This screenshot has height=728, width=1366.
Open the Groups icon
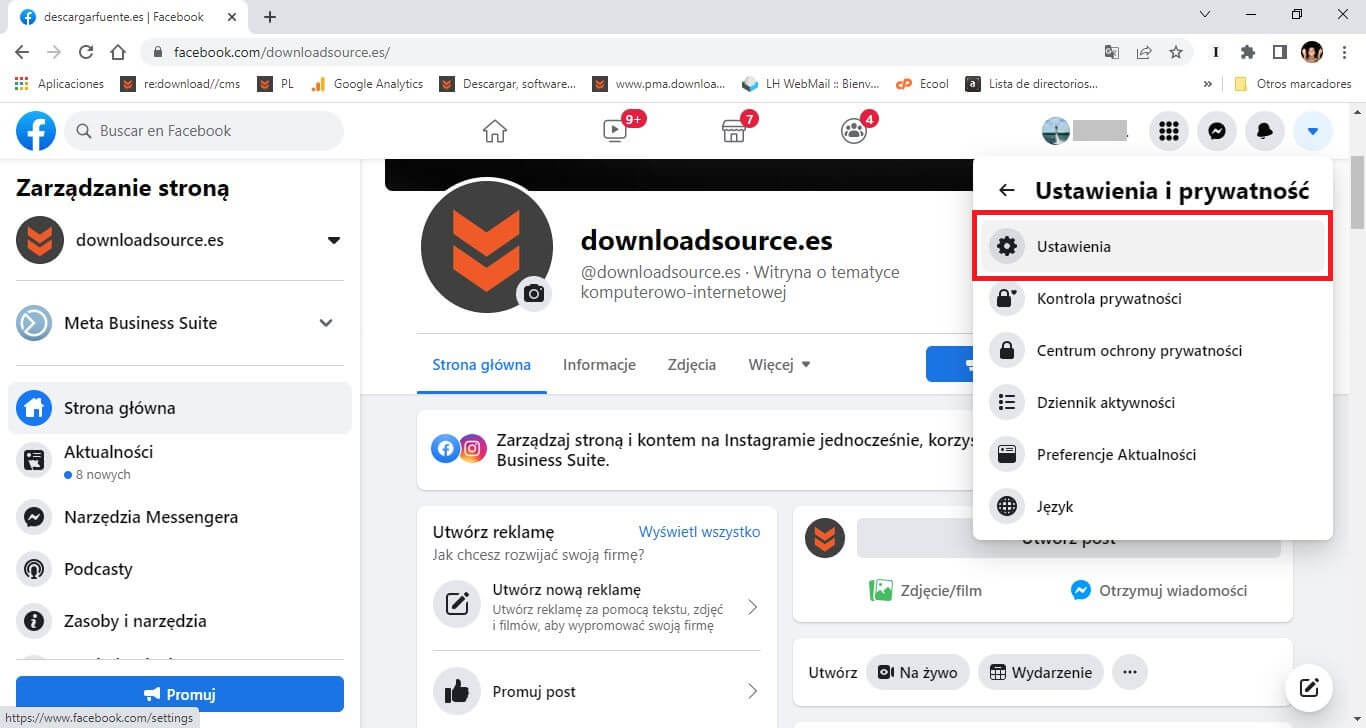click(x=854, y=131)
